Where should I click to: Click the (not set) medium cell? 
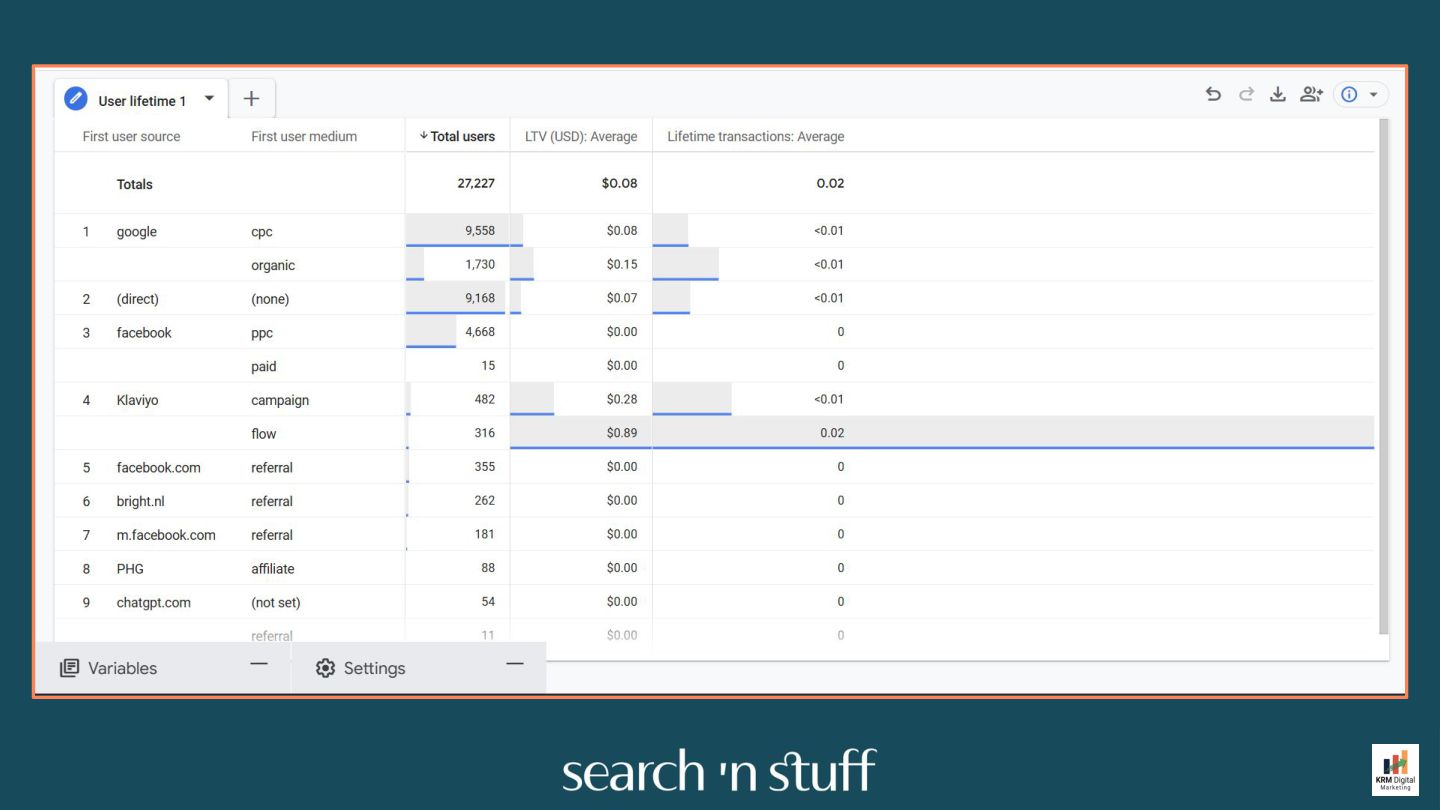coord(276,602)
